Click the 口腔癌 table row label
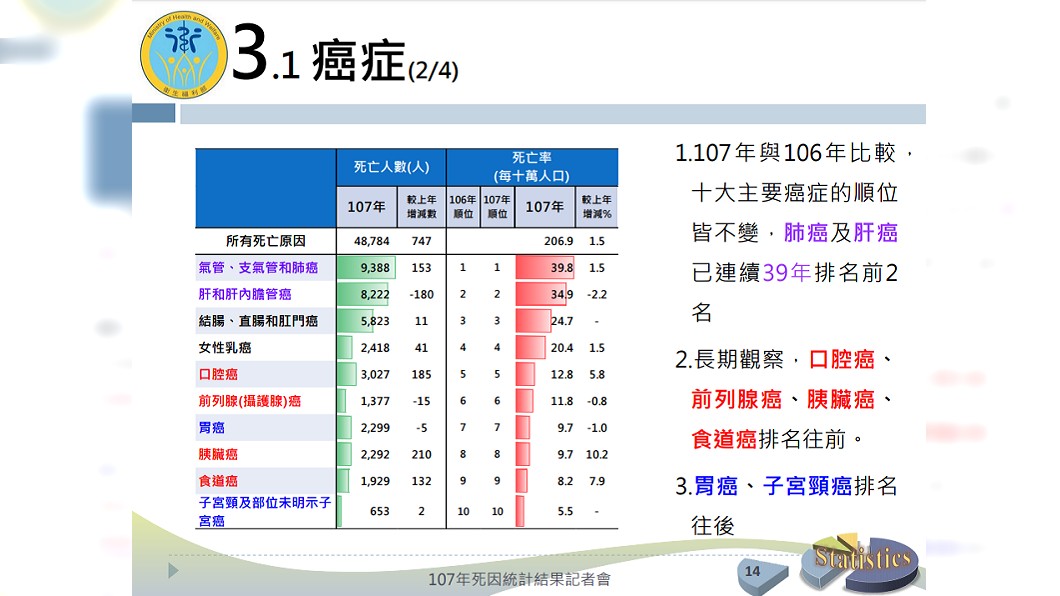1060x596 pixels. (218, 374)
